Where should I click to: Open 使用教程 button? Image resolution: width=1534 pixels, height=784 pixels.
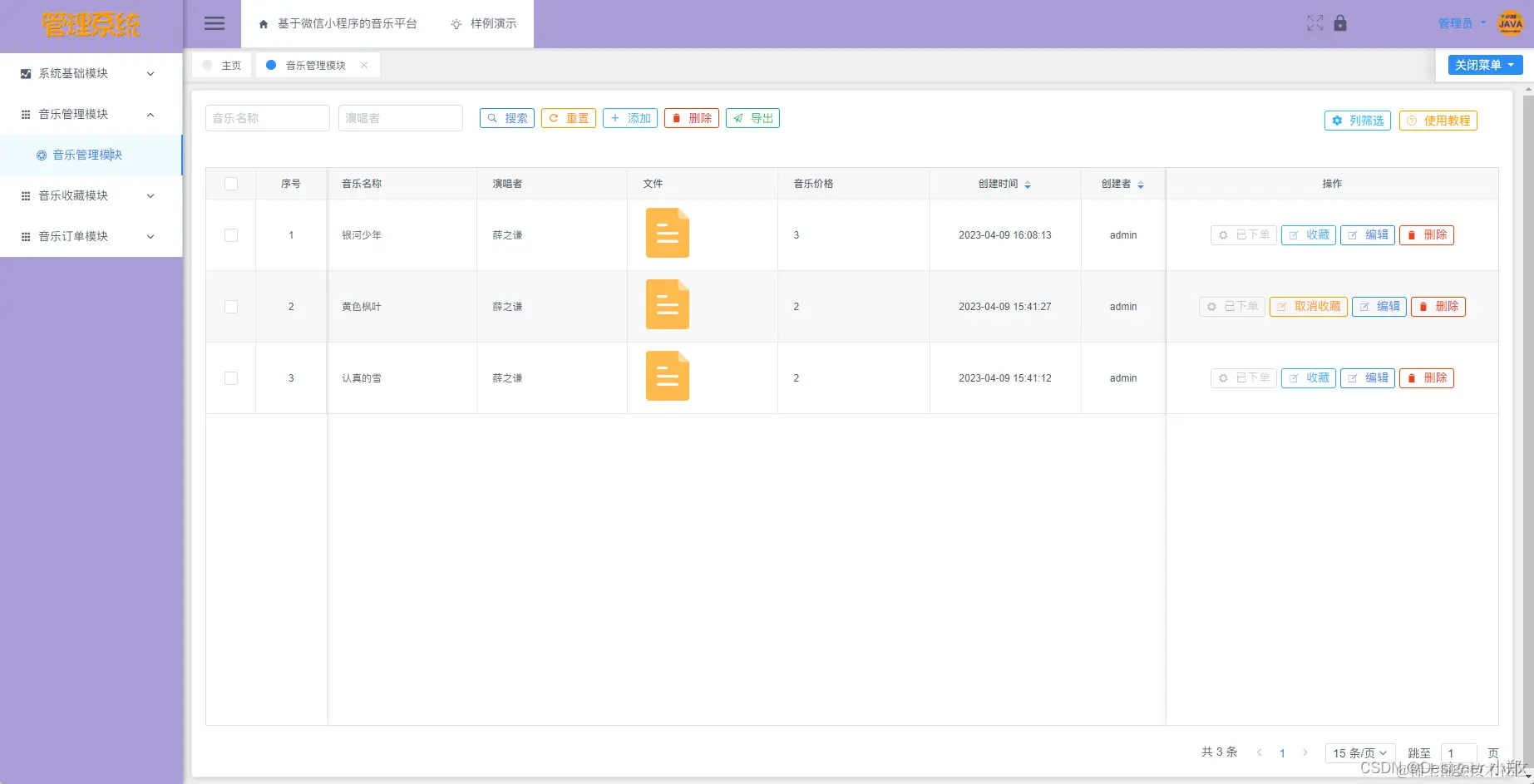1438,121
